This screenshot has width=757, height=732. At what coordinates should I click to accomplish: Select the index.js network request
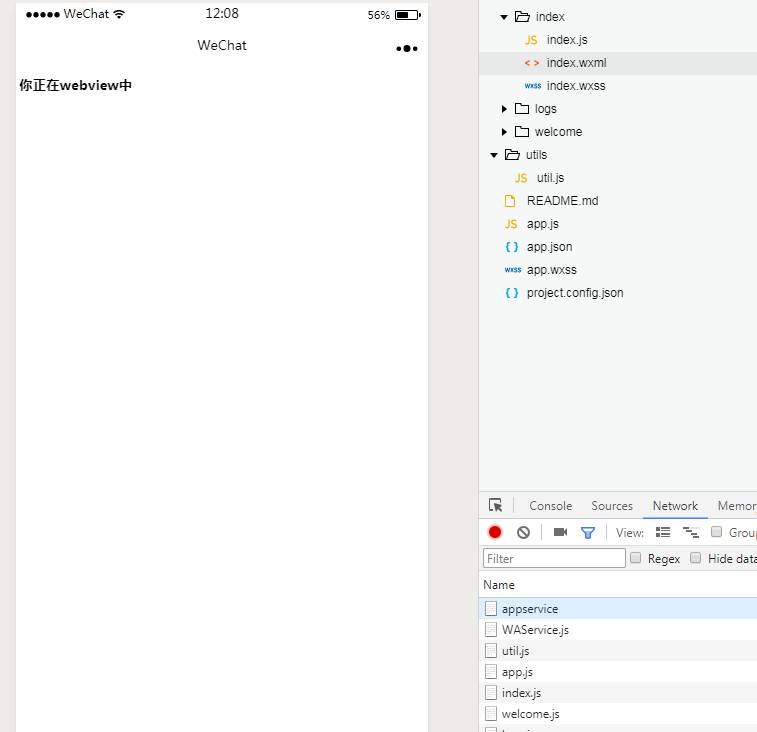coord(618,693)
